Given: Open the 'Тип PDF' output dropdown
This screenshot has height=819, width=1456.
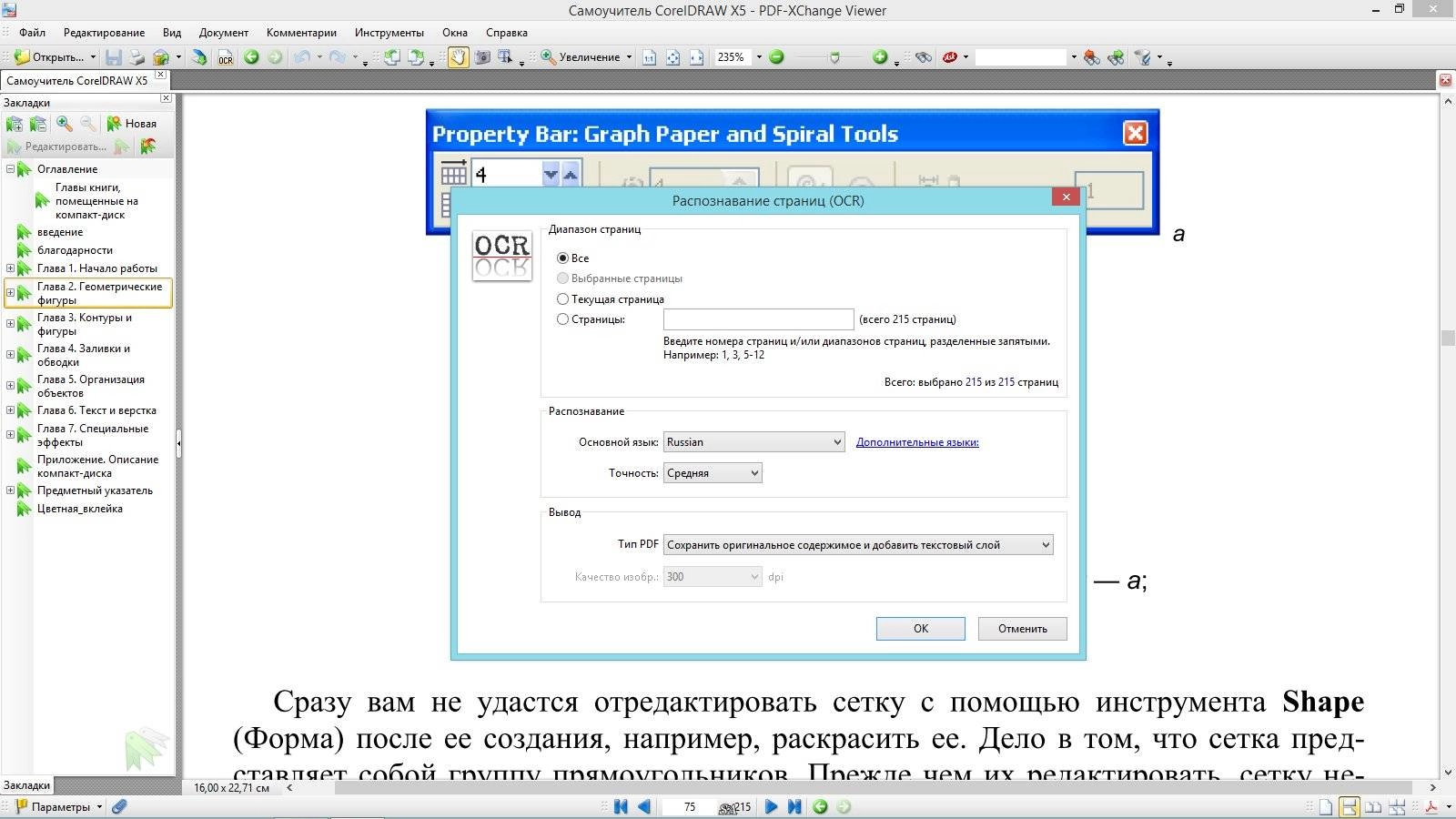Looking at the screenshot, I should (x=858, y=545).
